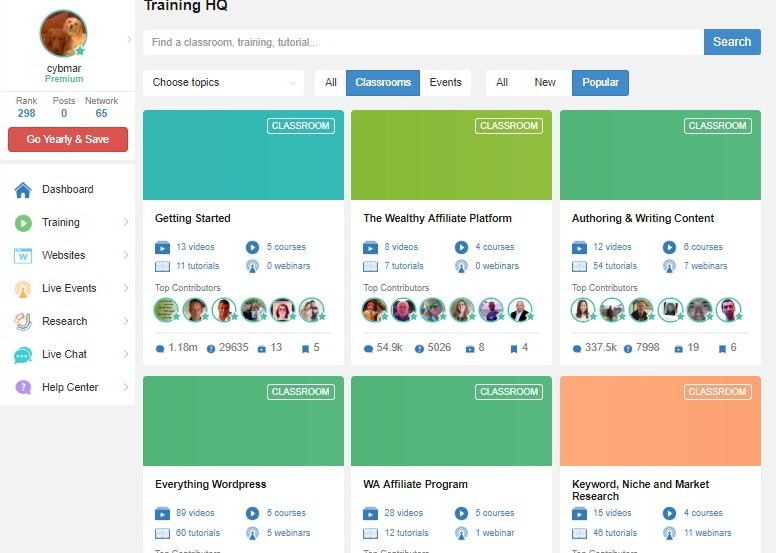Click video icon in Authoring & Writing card

(579, 247)
